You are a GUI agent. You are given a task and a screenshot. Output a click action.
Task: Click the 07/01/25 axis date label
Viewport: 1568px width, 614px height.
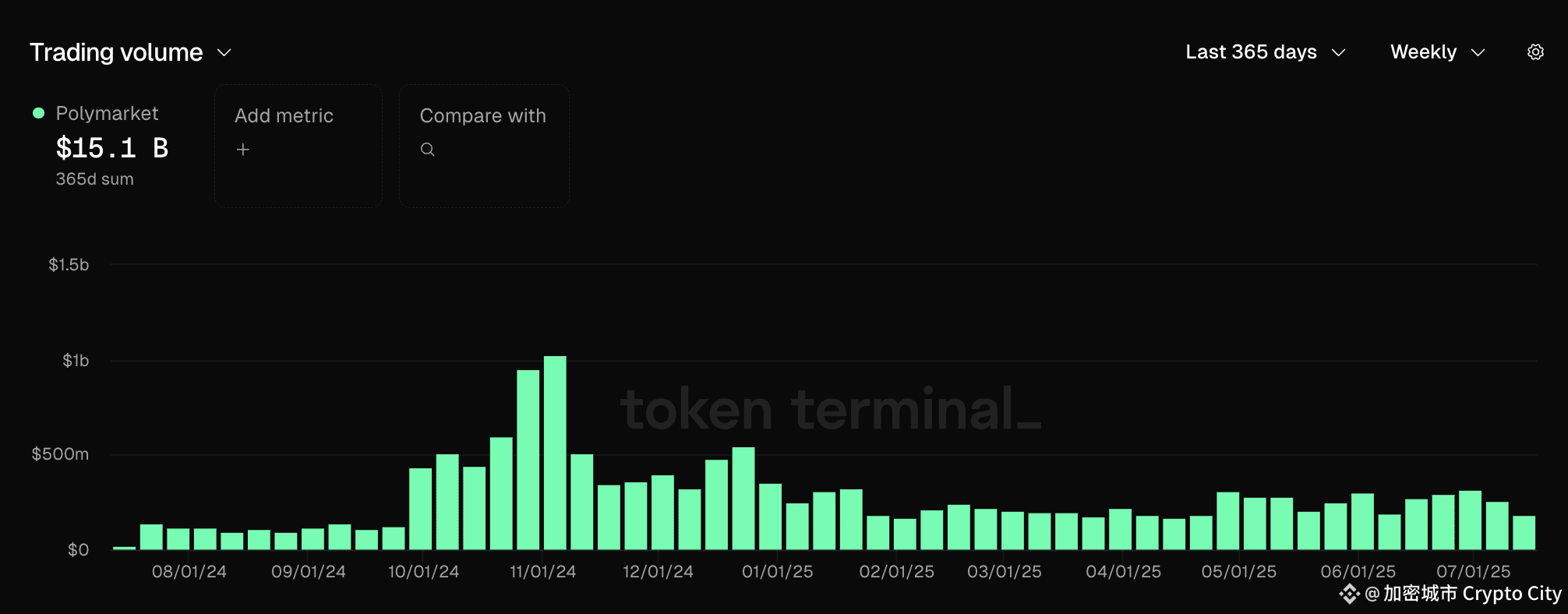1474,572
